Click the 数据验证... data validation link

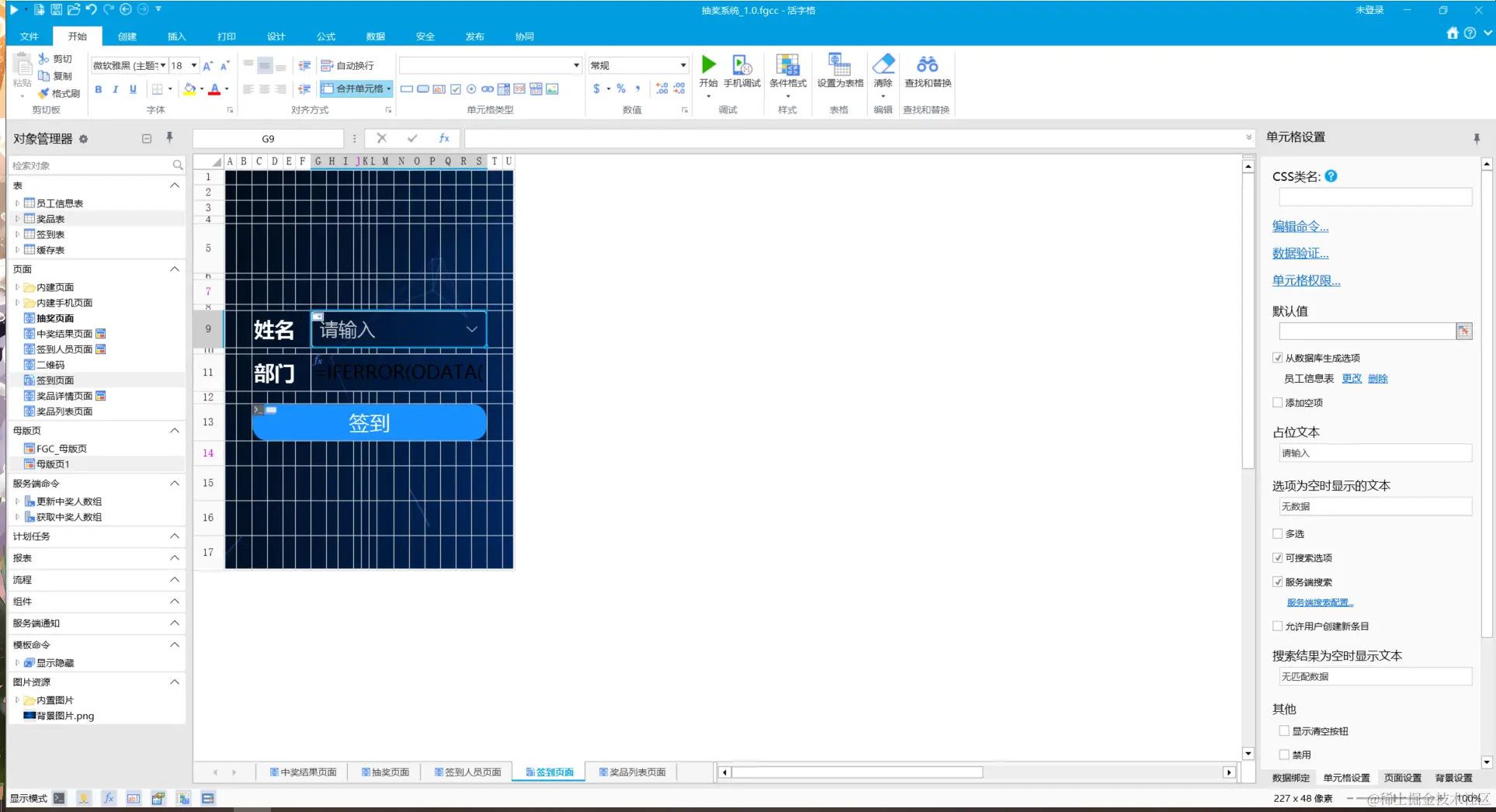[x=1300, y=253]
